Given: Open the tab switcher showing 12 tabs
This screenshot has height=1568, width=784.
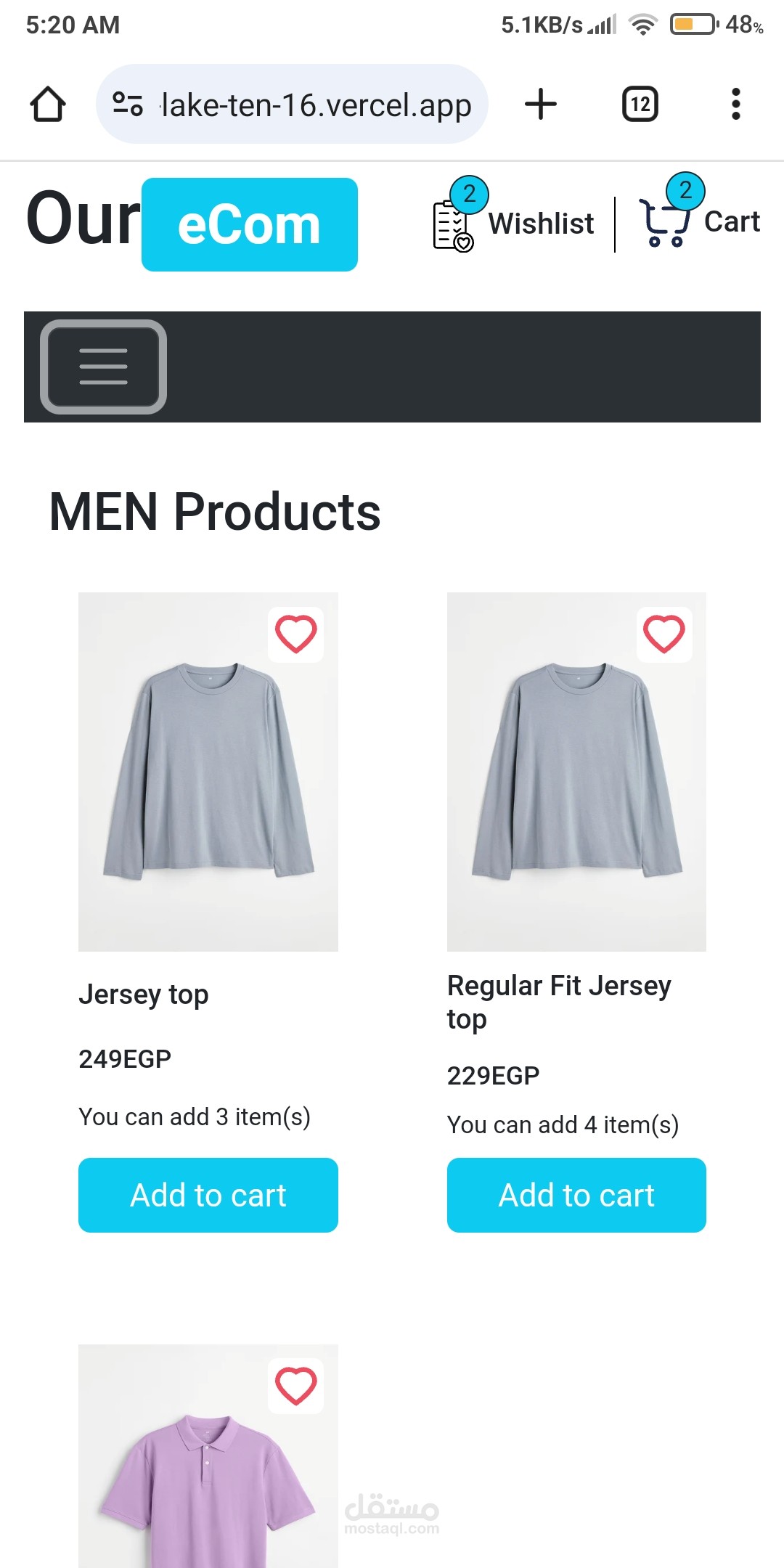Looking at the screenshot, I should (640, 104).
